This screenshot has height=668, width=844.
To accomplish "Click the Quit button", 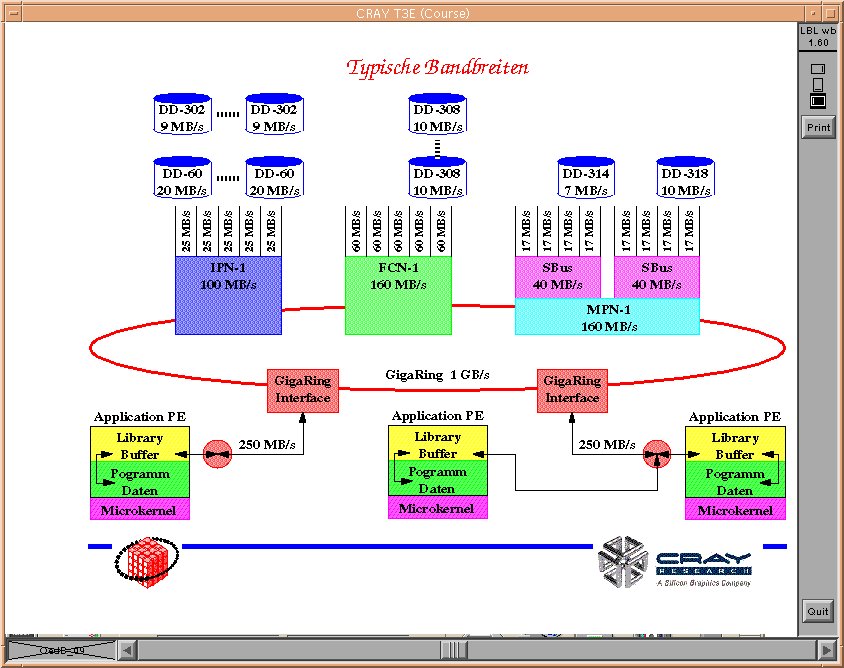I will click(818, 611).
